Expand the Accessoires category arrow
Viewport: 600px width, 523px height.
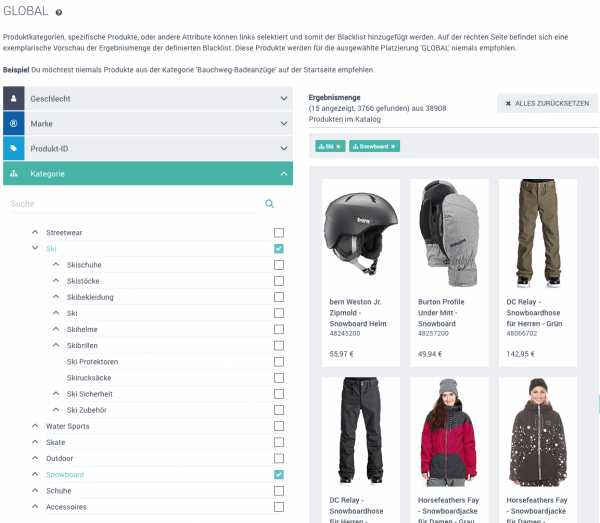[x=35, y=506]
